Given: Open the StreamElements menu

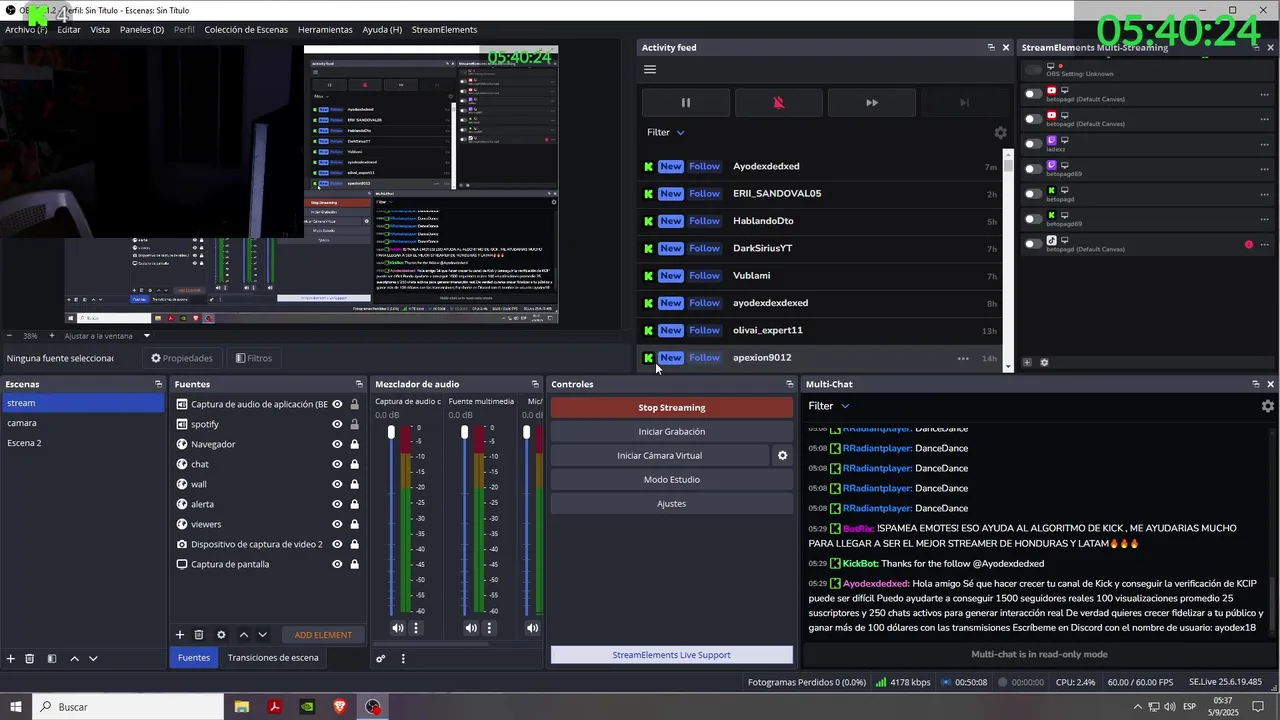Looking at the screenshot, I should (444, 30).
